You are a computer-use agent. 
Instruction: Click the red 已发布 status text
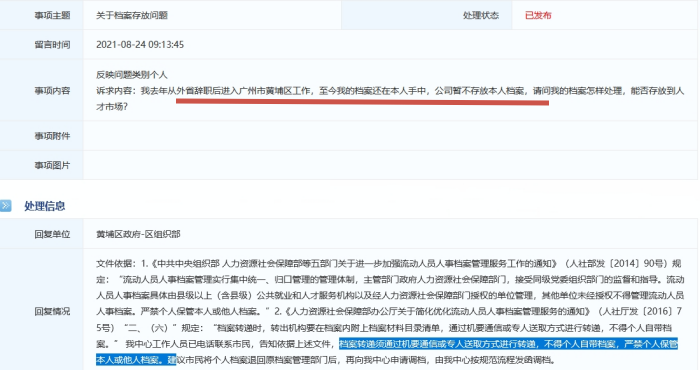(538, 15)
